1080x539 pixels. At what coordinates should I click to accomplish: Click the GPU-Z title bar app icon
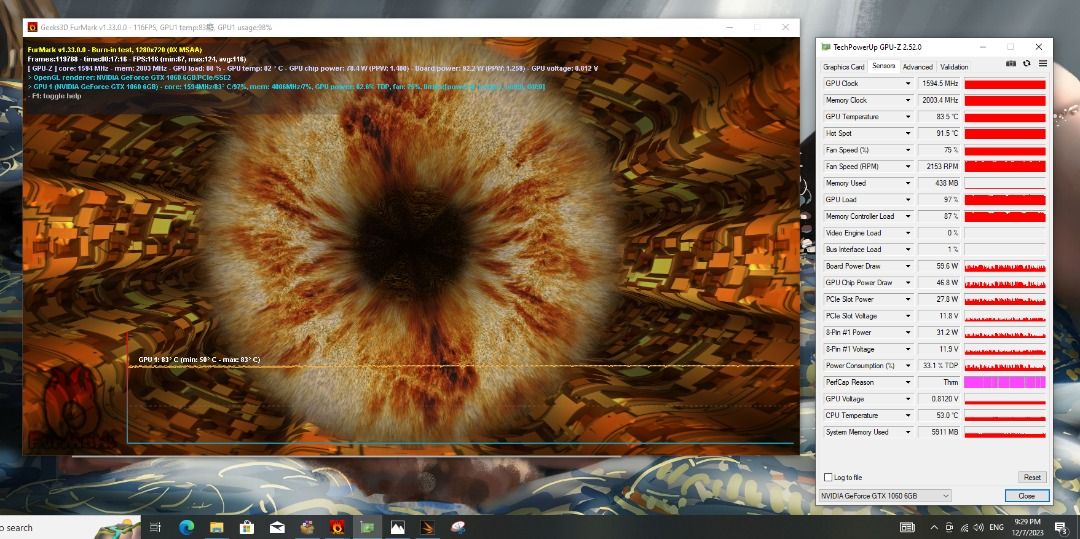coord(827,47)
